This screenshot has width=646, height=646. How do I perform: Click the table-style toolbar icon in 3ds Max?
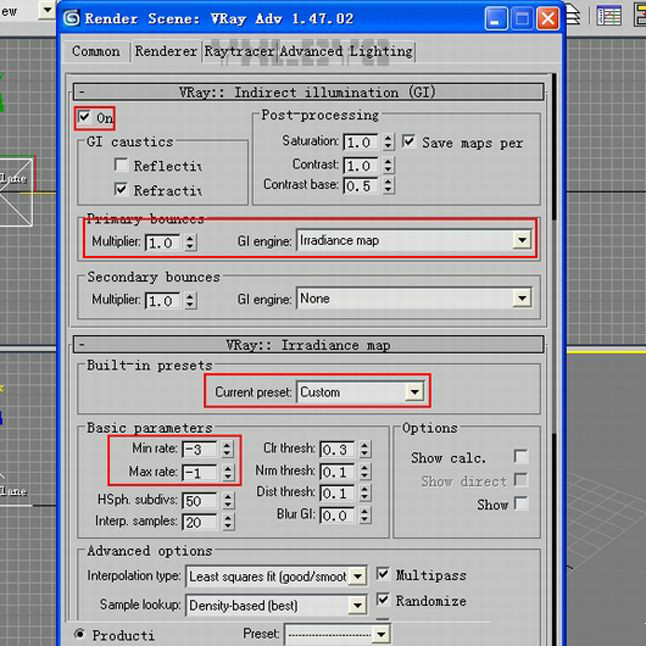[x=609, y=16]
